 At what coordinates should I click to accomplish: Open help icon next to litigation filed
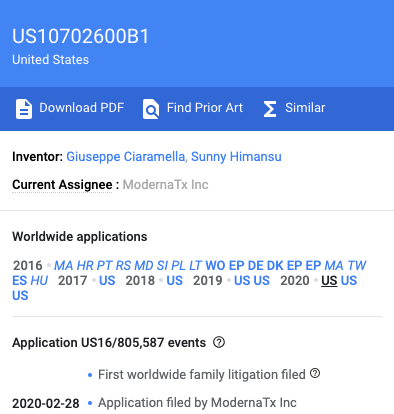(x=315, y=373)
